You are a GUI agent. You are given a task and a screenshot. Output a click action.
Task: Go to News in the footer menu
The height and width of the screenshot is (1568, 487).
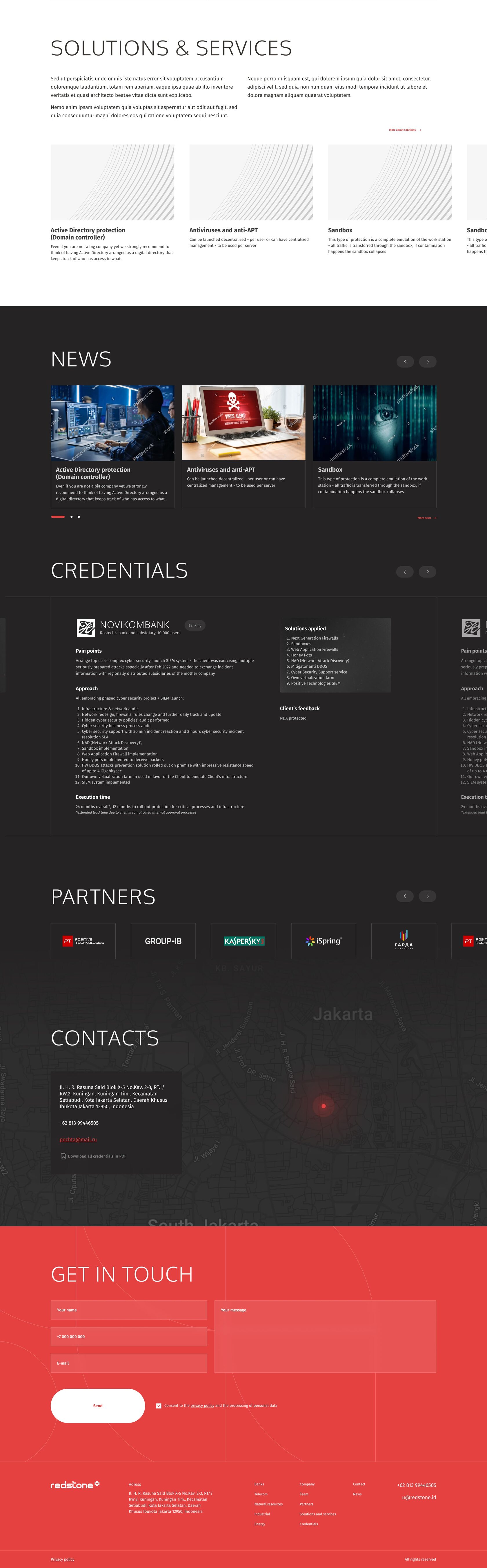click(x=357, y=1494)
